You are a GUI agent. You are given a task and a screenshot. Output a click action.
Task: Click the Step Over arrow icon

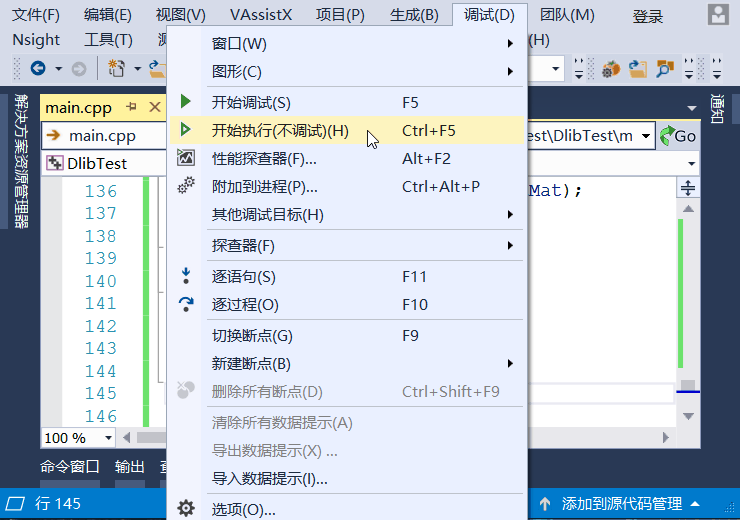pos(186,304)
